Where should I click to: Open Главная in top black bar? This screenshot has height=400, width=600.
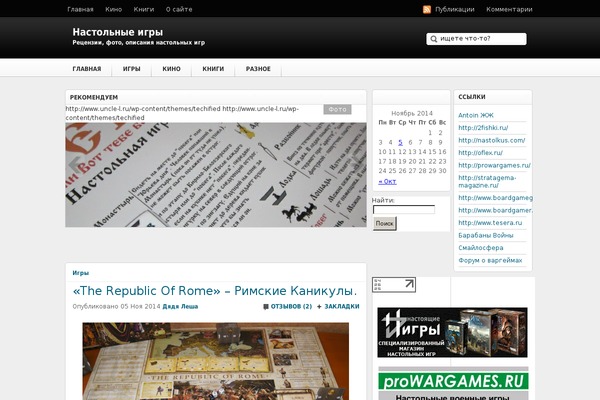80,9
